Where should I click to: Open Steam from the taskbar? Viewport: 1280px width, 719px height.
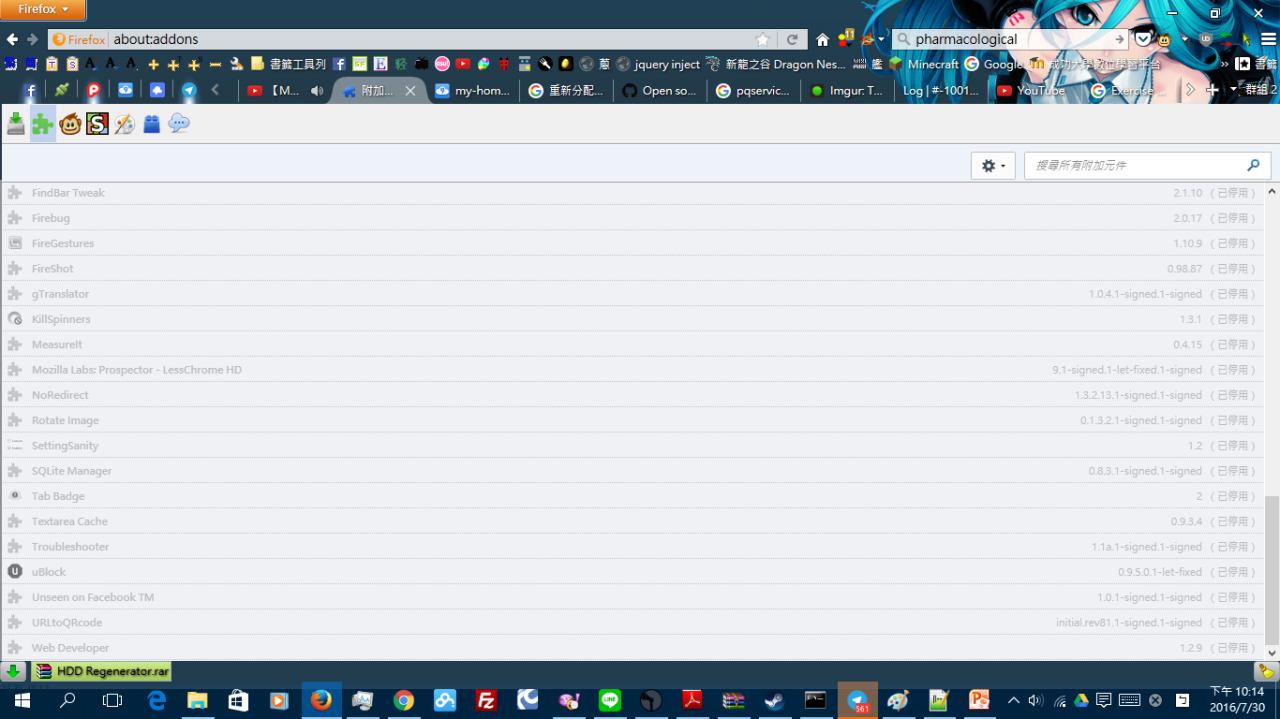pyautogui.click(x=775, y=701)
